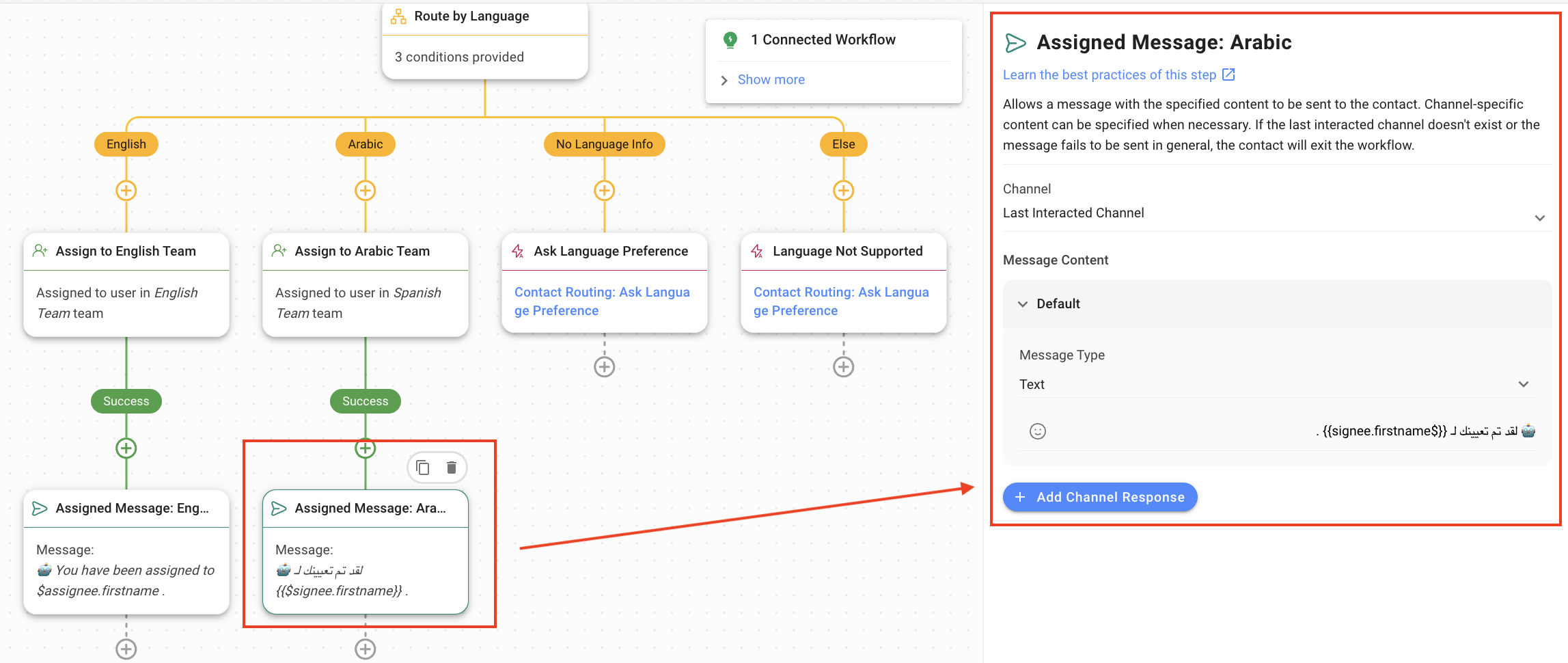Click the trash icon to delete step
Viewport: 1568px width, 663px height.
click(x=452, y=468)
